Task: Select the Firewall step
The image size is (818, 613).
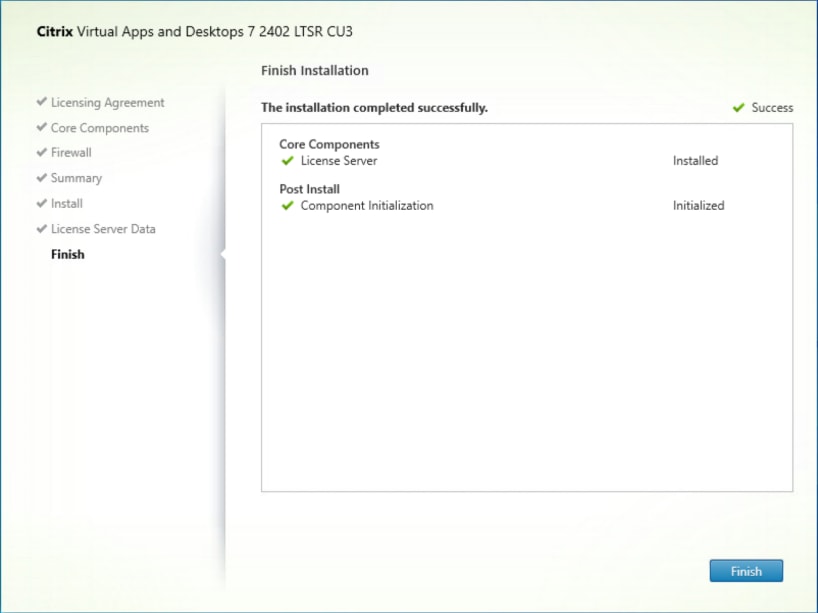Action: click(x=71, y=153)
